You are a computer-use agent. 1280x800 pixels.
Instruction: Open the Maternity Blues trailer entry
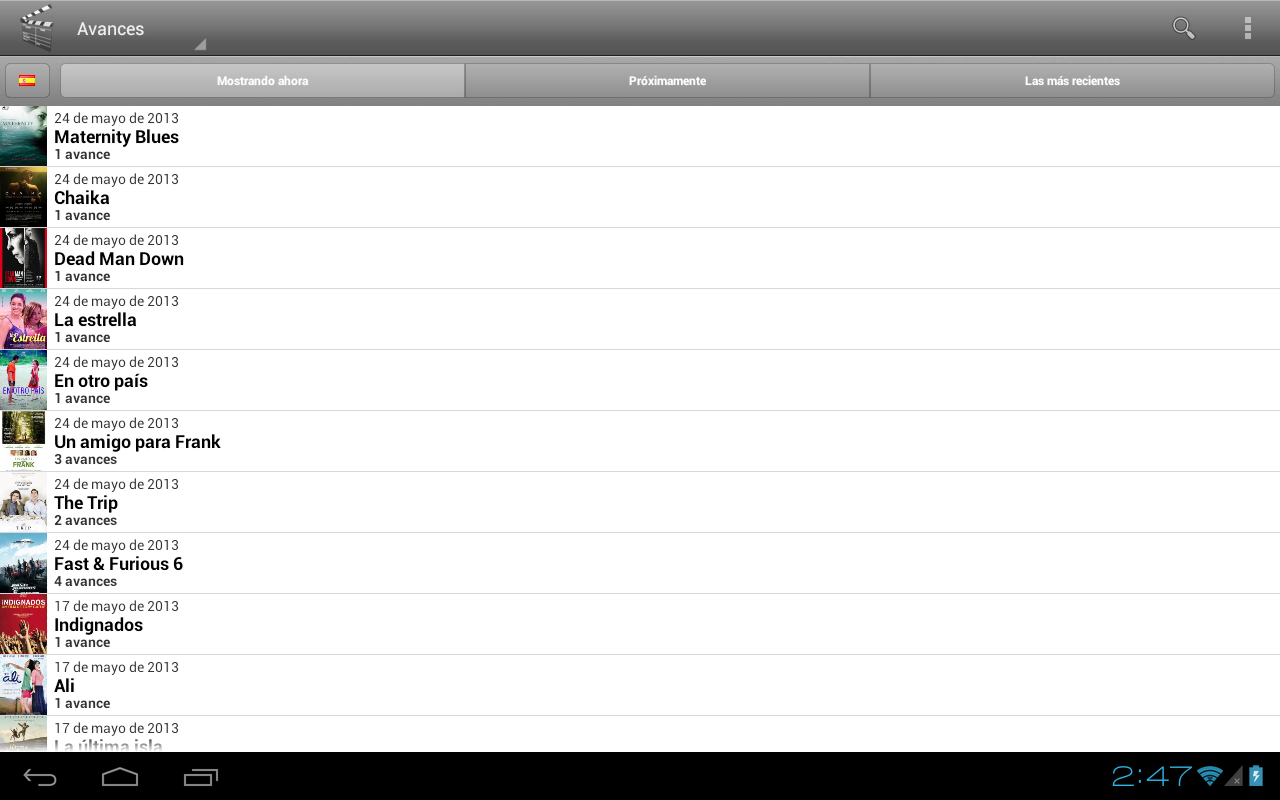640,136
